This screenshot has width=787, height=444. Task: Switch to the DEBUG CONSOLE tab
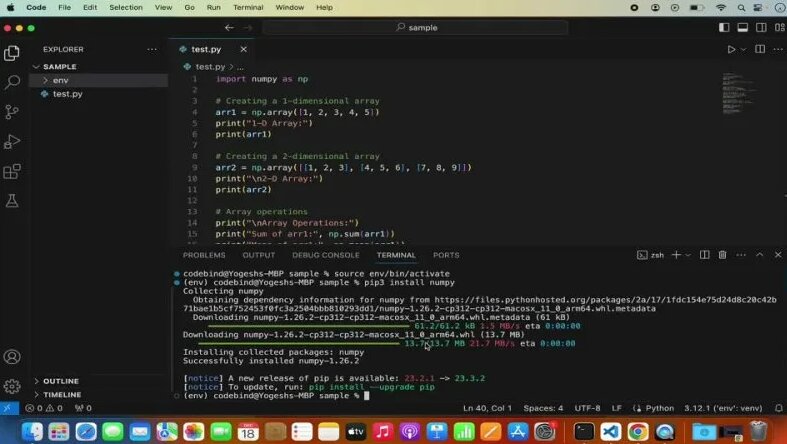[326, 255]
